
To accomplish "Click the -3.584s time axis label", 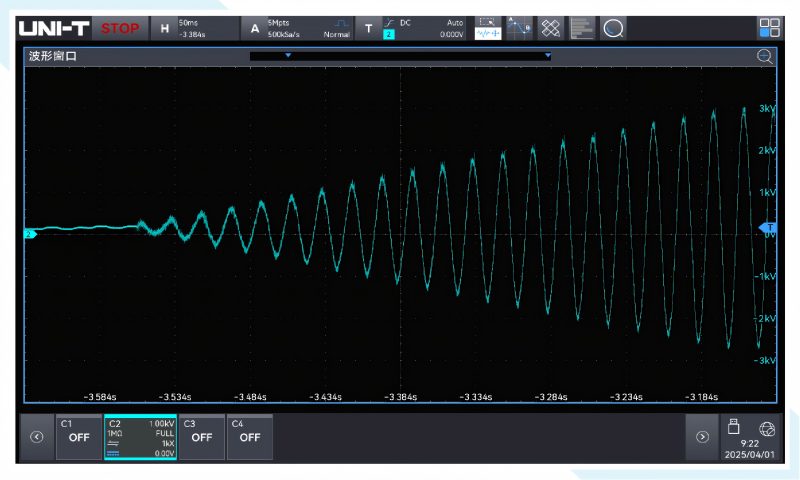I will coord(100,396).
